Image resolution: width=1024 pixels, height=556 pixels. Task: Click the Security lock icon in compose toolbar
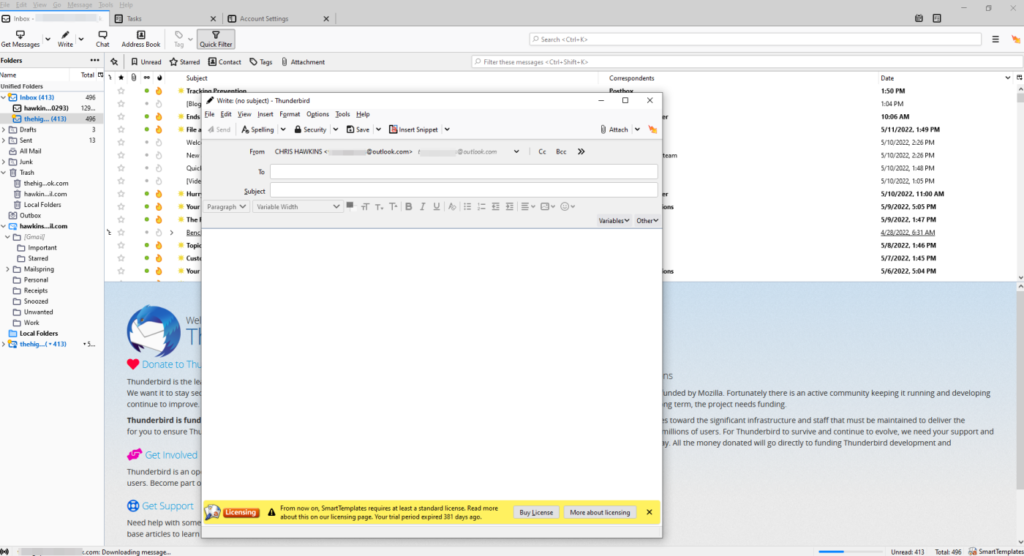[x=298, y=129]
